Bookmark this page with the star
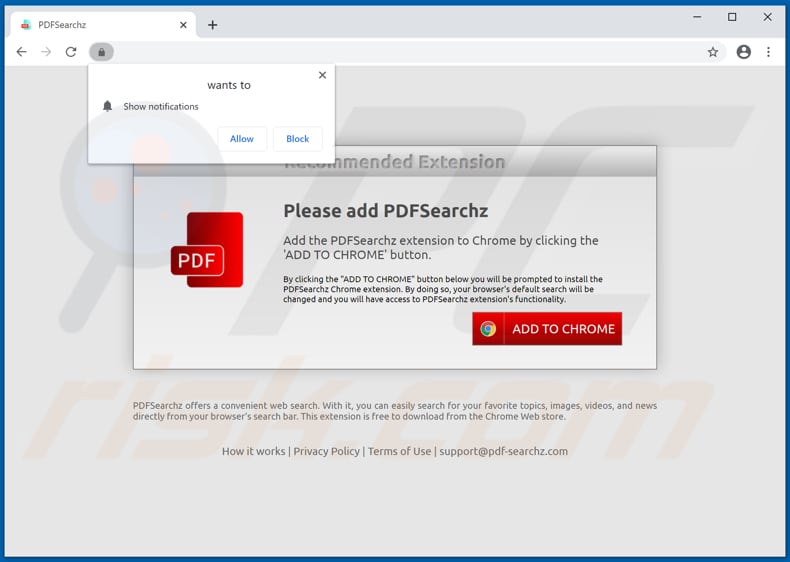Image resolution: width=790 pixels, height=562 pixels. click(x=712, y=52)
